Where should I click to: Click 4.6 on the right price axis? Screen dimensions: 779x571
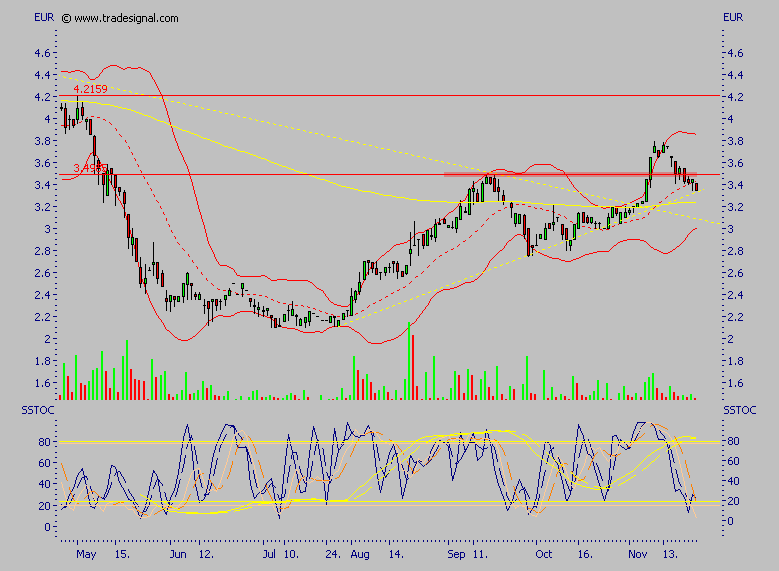(737, 53)
